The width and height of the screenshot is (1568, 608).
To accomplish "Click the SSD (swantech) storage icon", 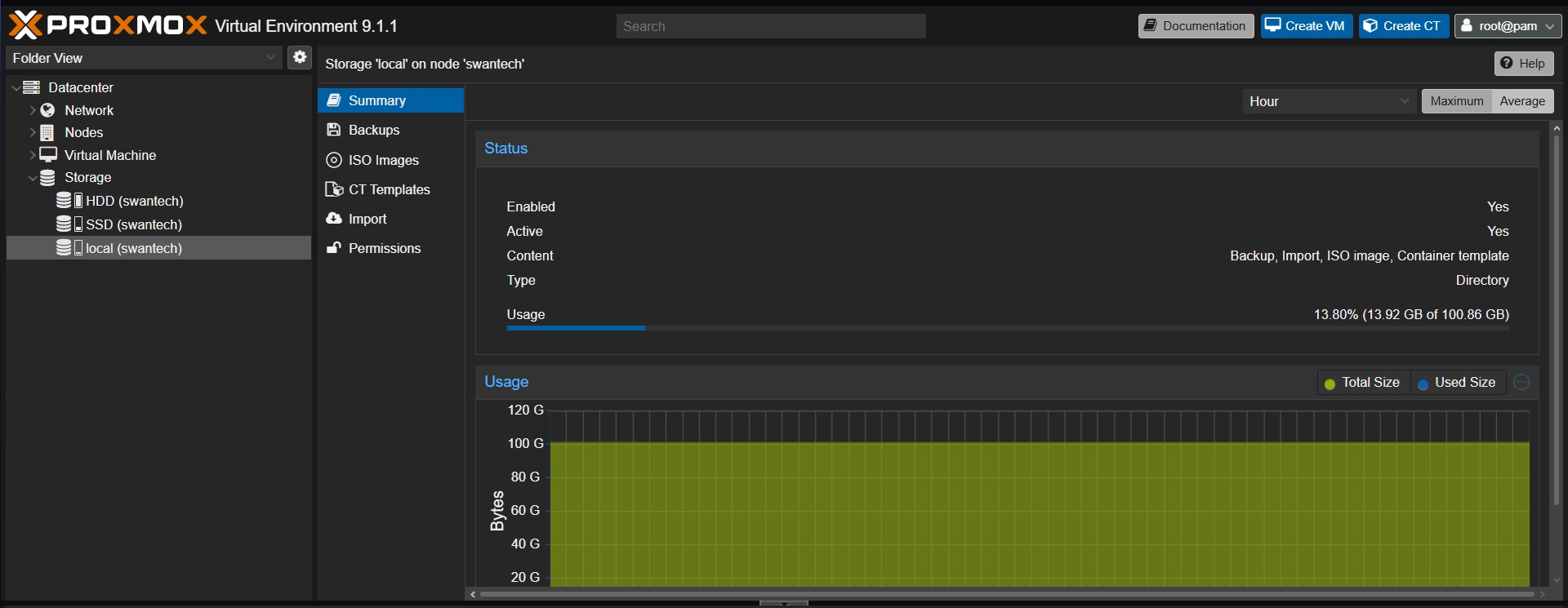I will (x=69, y=224).
